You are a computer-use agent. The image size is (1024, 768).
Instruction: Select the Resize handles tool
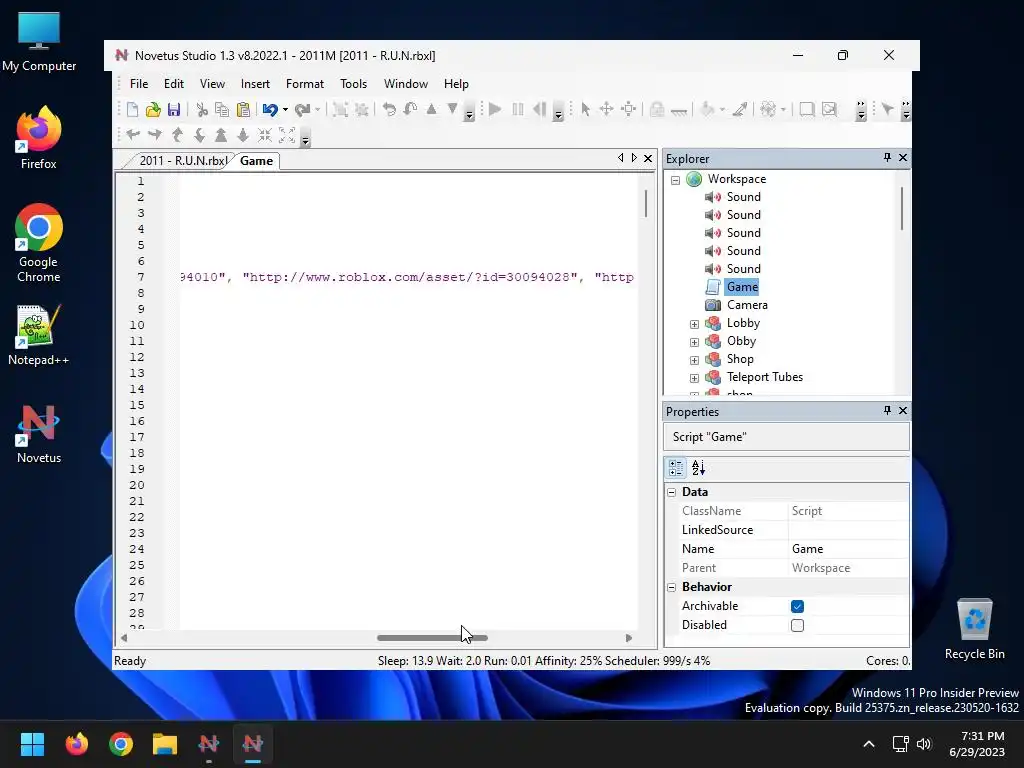pos(628,110)
